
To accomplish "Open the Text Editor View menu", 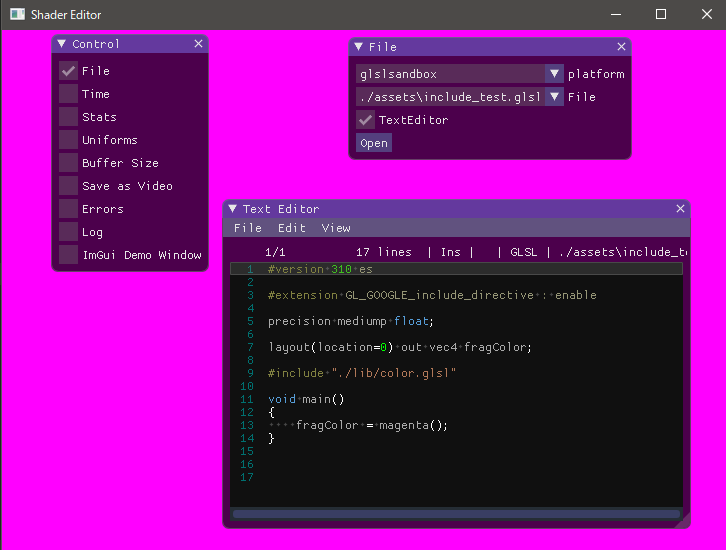I will [336, 228].
